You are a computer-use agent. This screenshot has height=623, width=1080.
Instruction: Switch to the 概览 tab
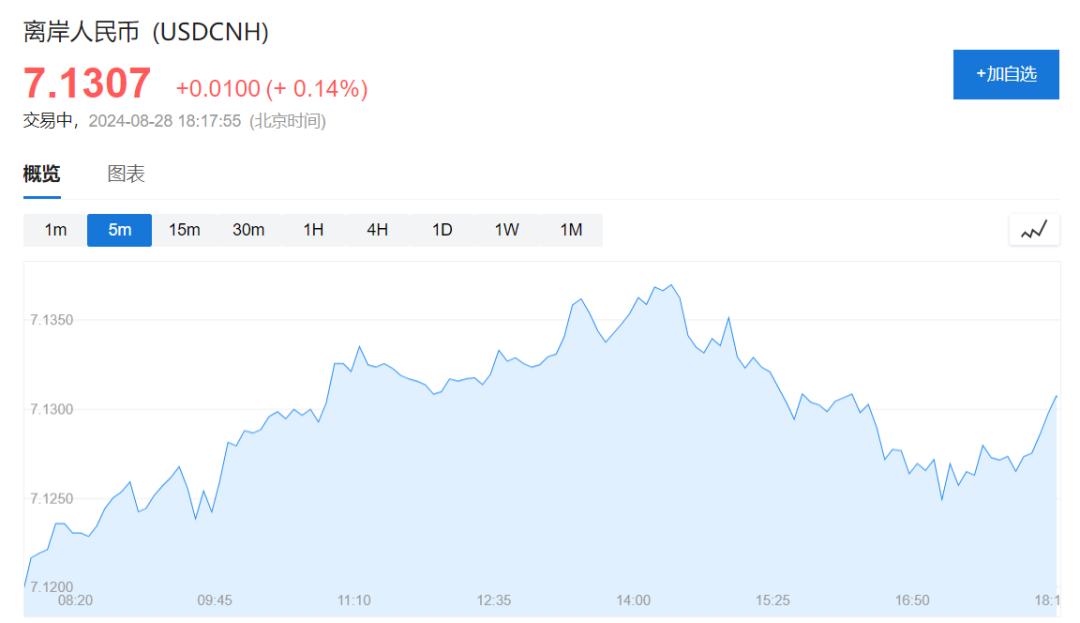pos(42,174)
